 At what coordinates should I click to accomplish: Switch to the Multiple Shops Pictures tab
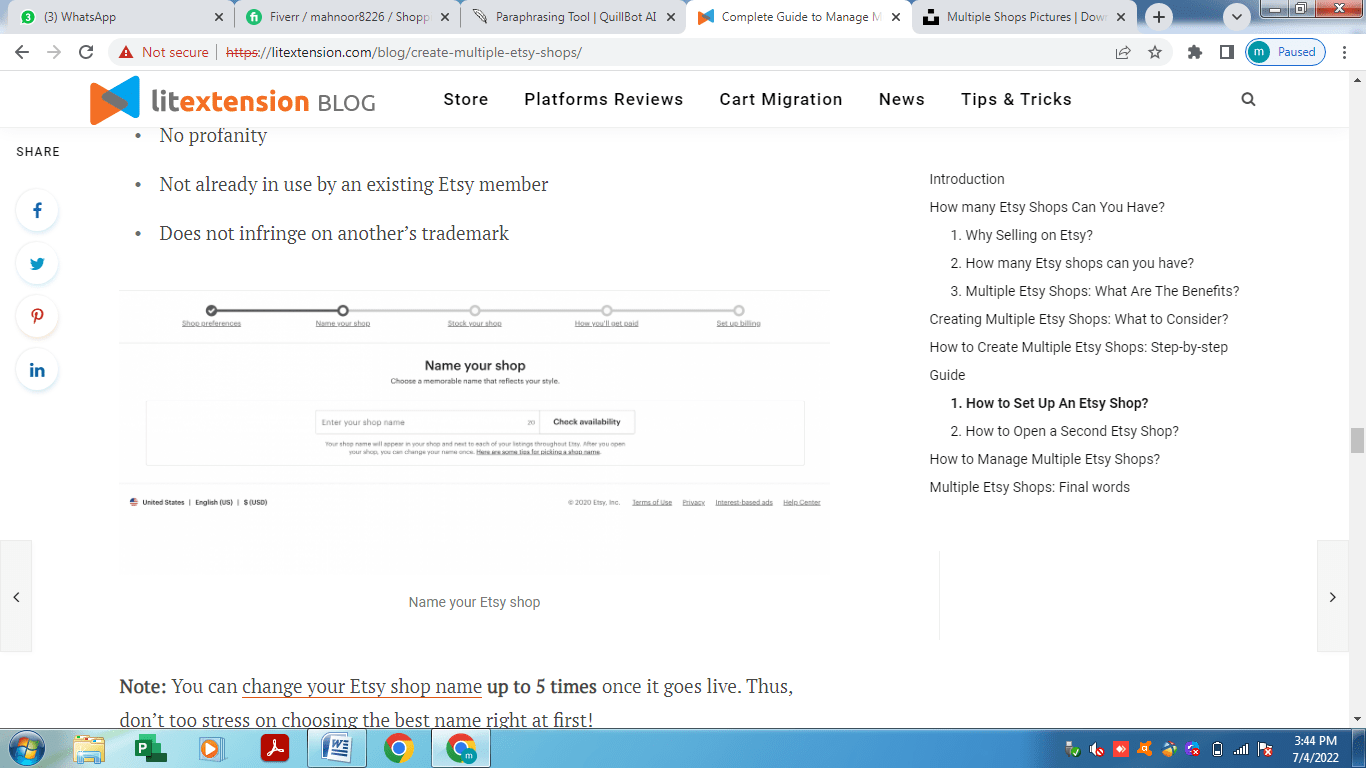(x=1025, y=17)
